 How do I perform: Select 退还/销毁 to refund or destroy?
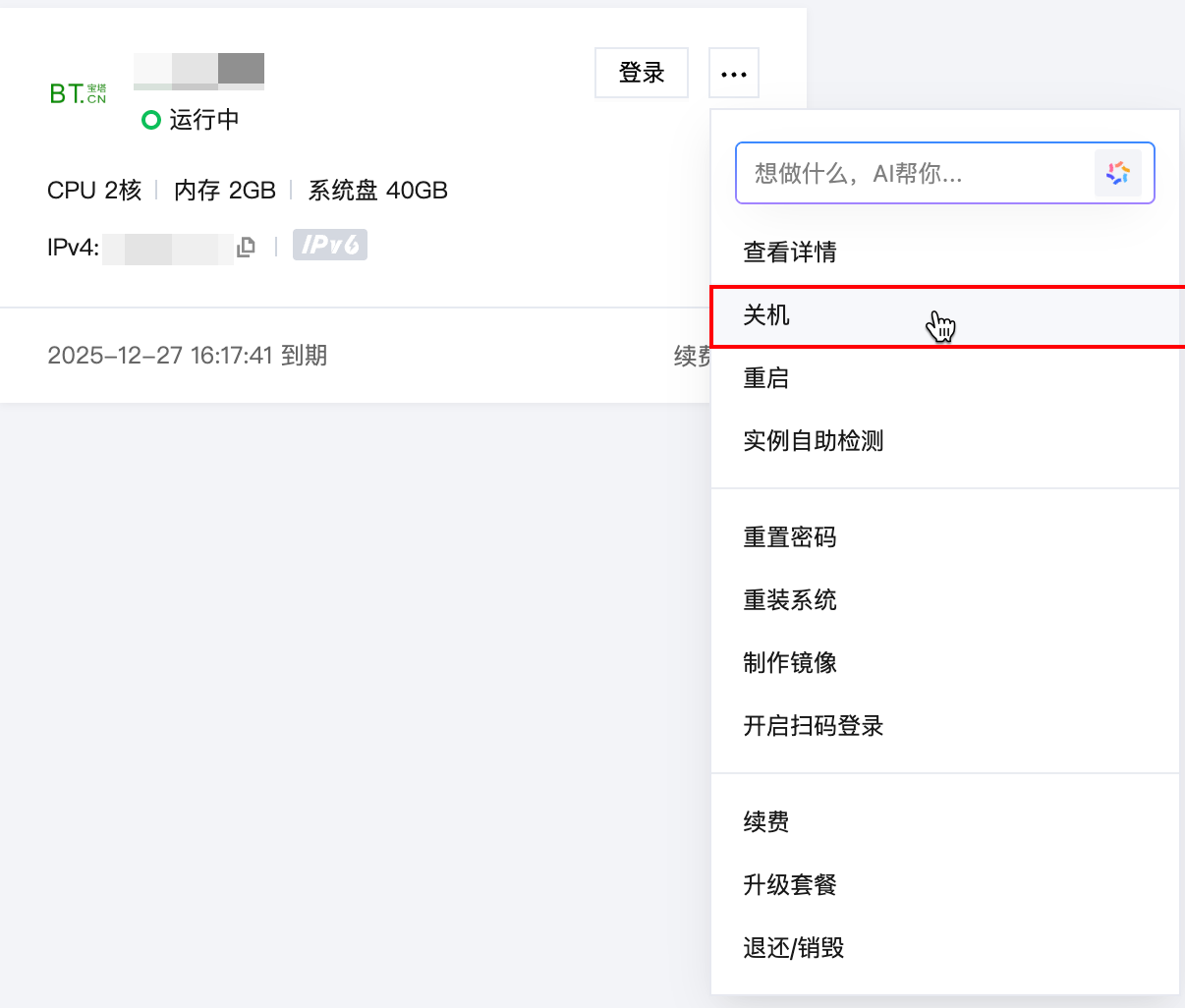pyautogui.click(x=794, y=948)
